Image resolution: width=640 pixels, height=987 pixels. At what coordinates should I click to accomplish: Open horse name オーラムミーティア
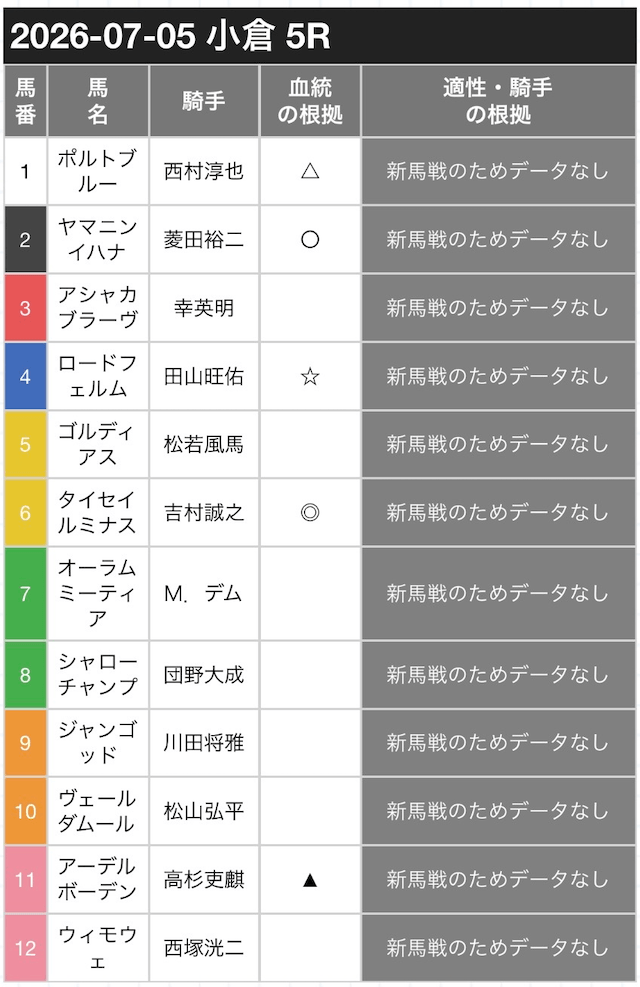click(x=98, y=594)
